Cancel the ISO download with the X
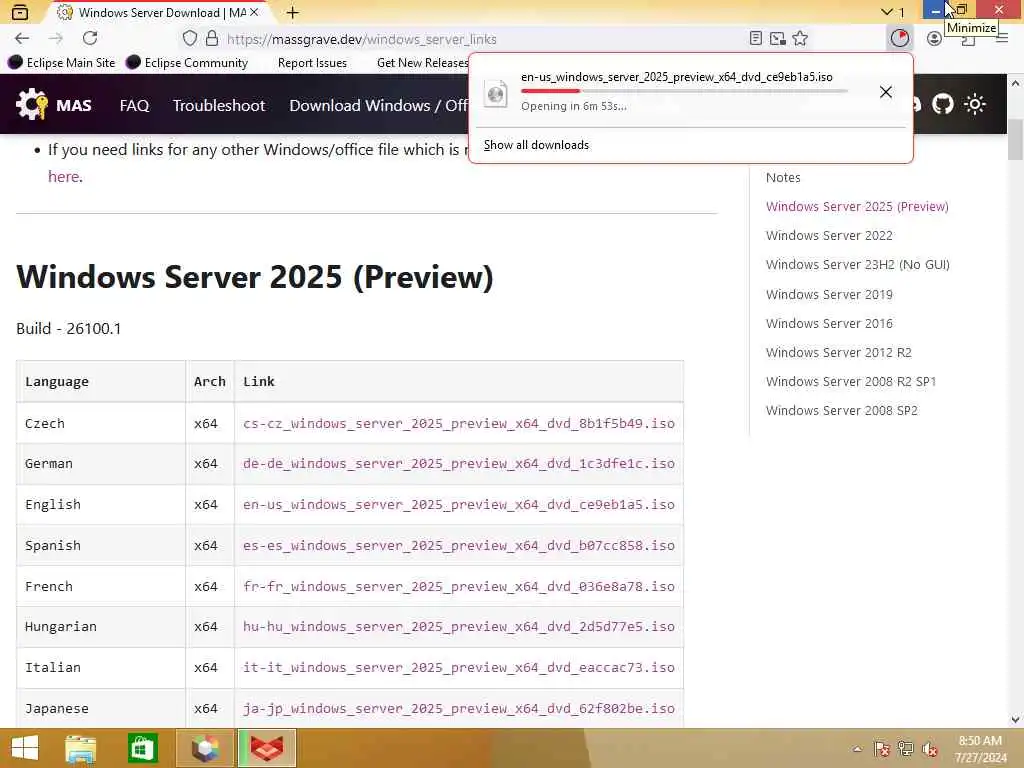 tap(886, 92)
